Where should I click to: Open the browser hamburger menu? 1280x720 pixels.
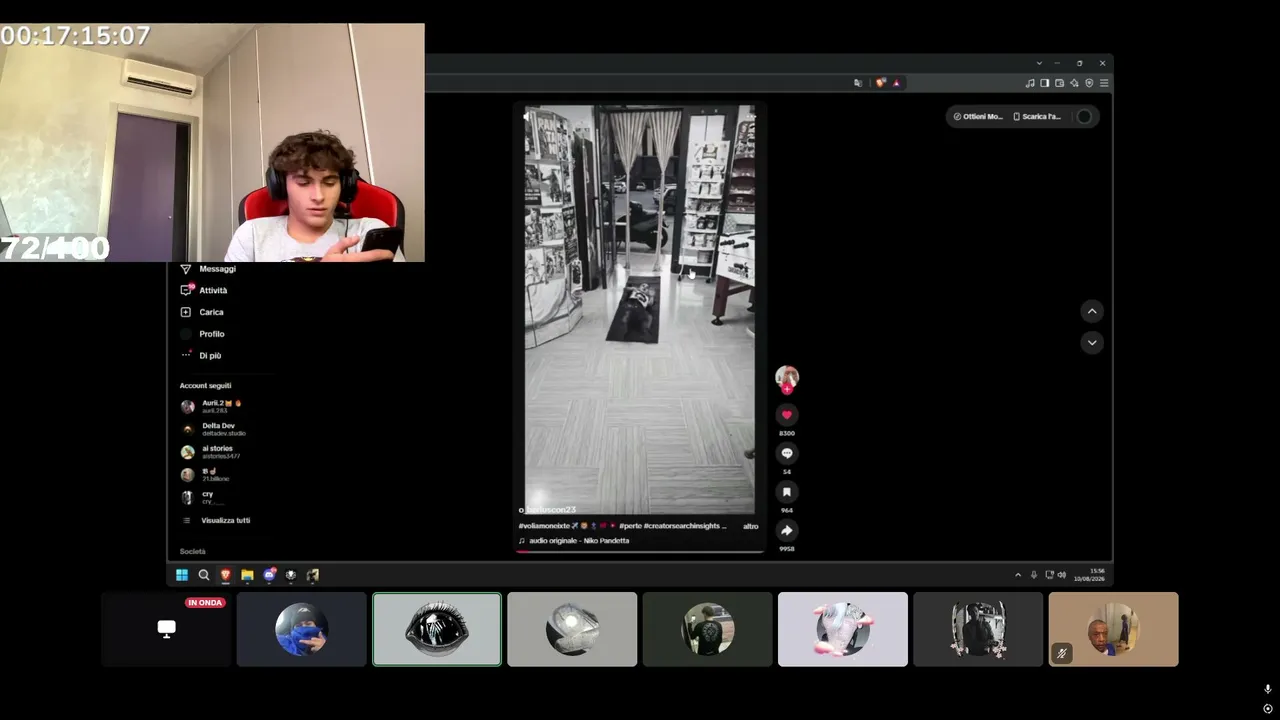point(1104,83)
